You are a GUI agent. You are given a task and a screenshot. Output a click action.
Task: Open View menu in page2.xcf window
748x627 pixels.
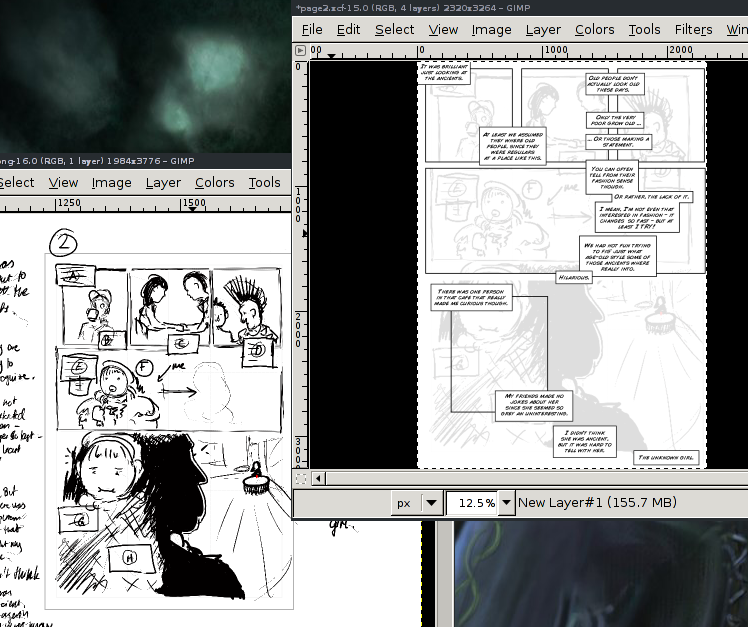(443, 30)
